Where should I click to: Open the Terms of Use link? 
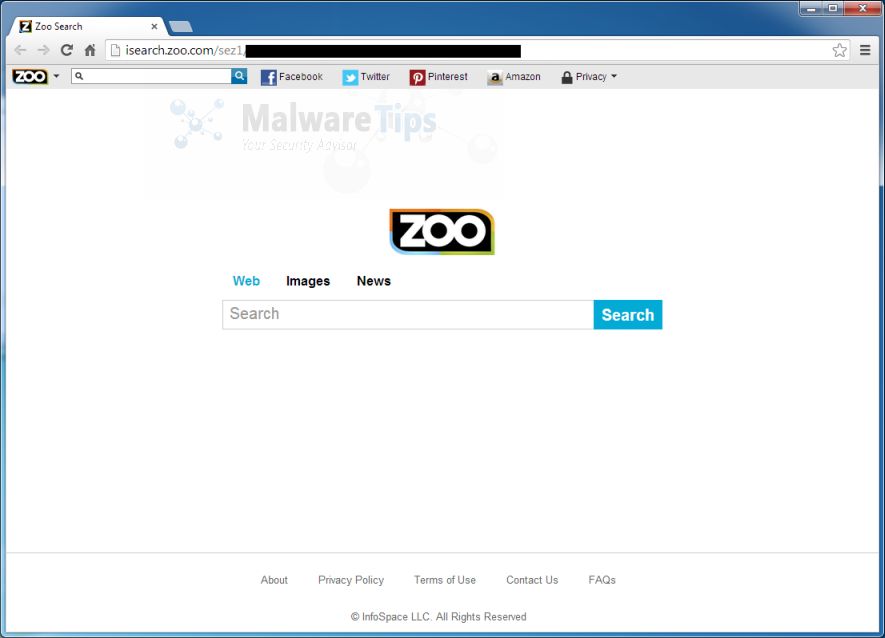[445, 580]
